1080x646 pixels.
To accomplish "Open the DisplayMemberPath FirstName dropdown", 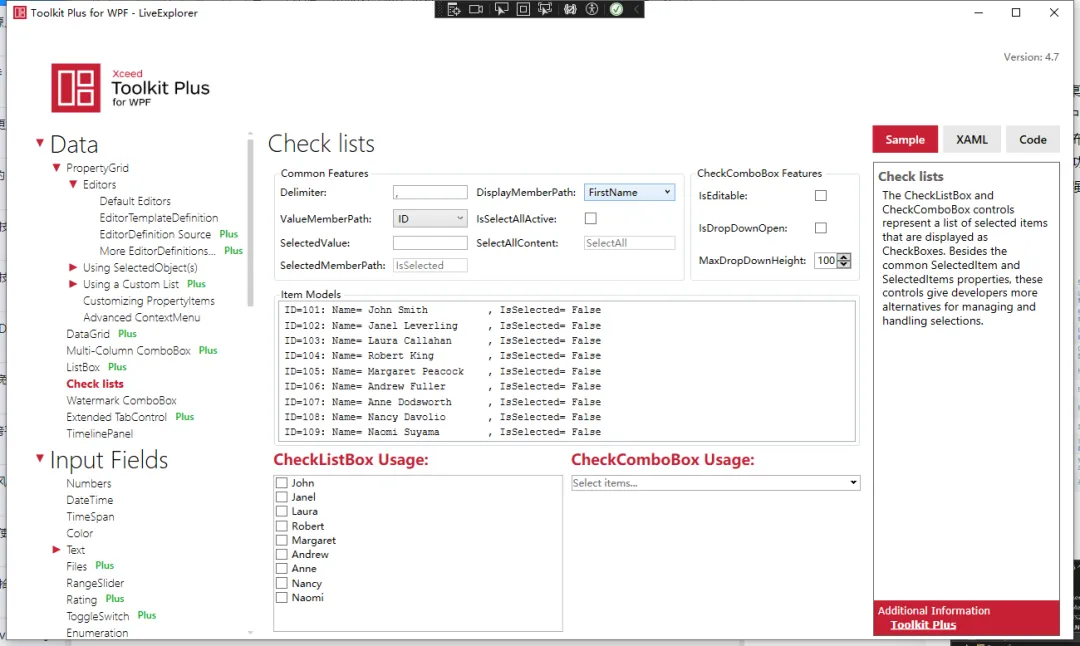I will coord(629,191).
